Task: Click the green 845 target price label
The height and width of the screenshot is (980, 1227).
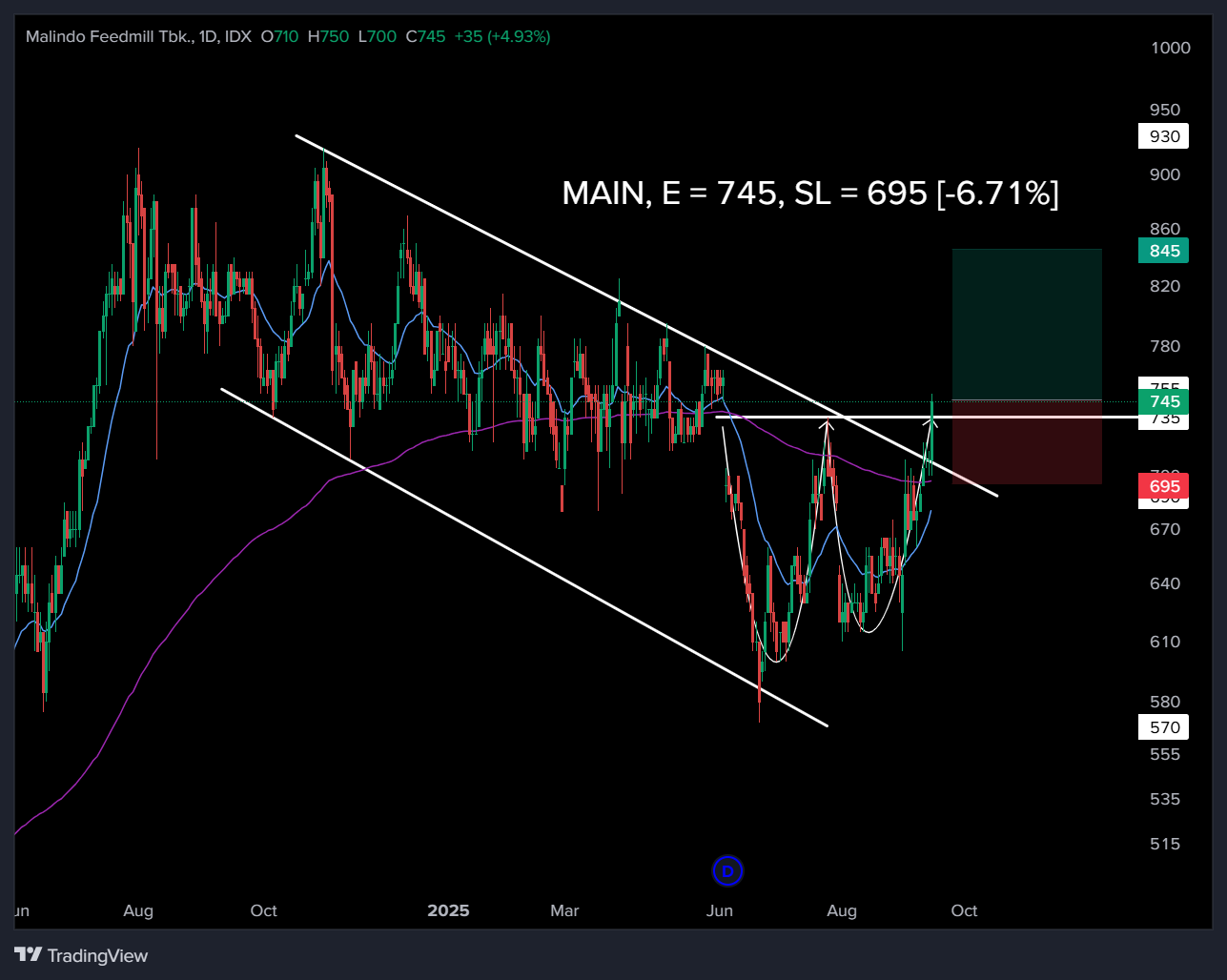Action: click(x=1164, y=251)
